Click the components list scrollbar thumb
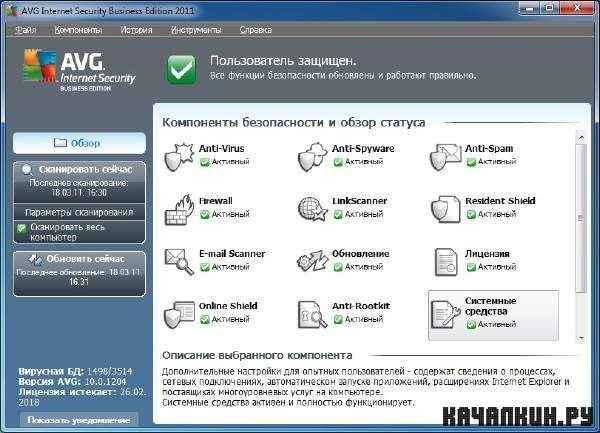 (581, 218)
